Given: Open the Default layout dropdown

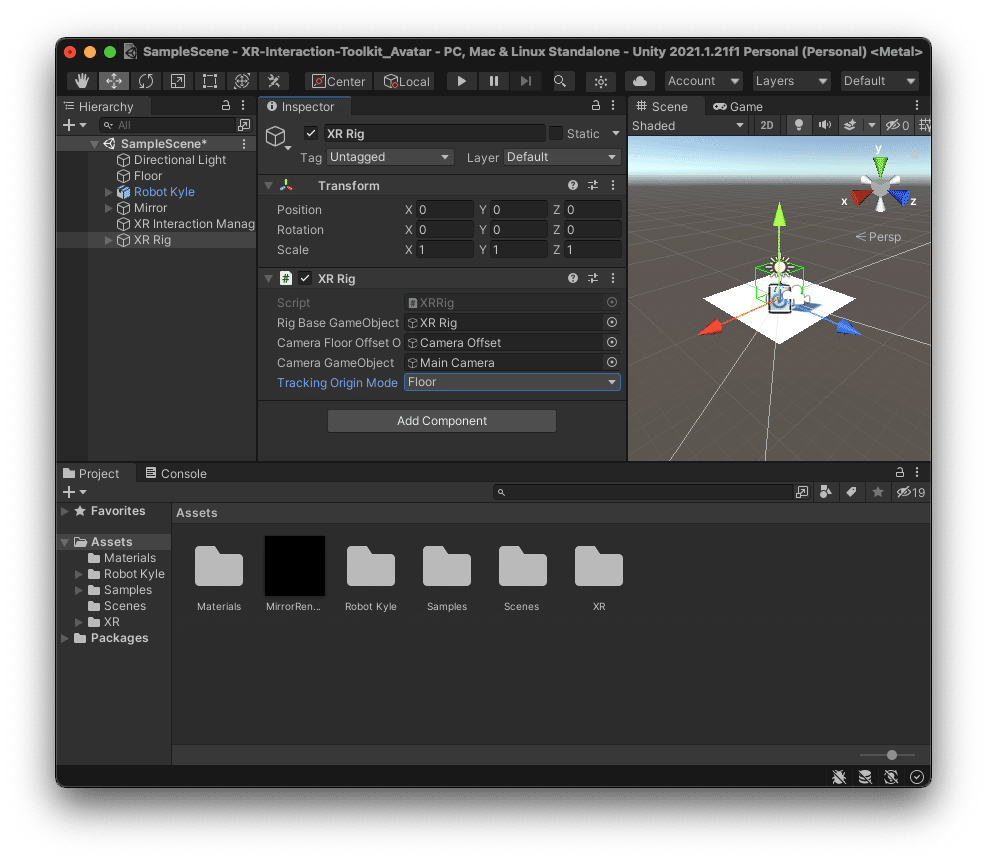Looking at the screenshot, I should tap(879, 81).
